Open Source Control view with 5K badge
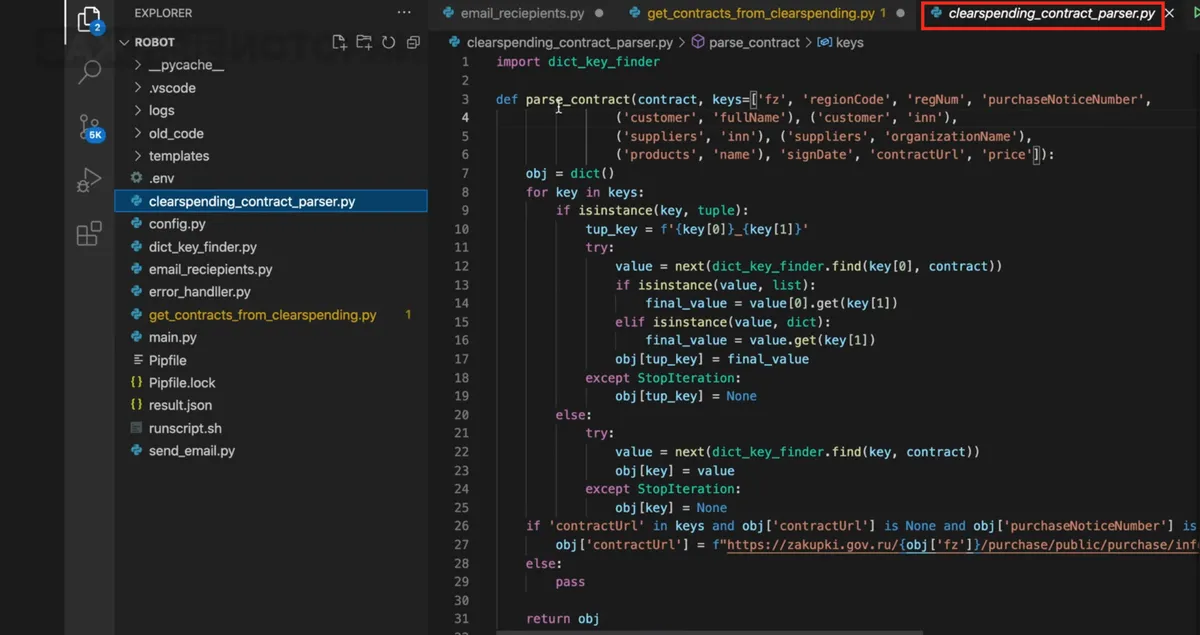The width and height of the screenshot is (1200, 635). pos(89,126)
